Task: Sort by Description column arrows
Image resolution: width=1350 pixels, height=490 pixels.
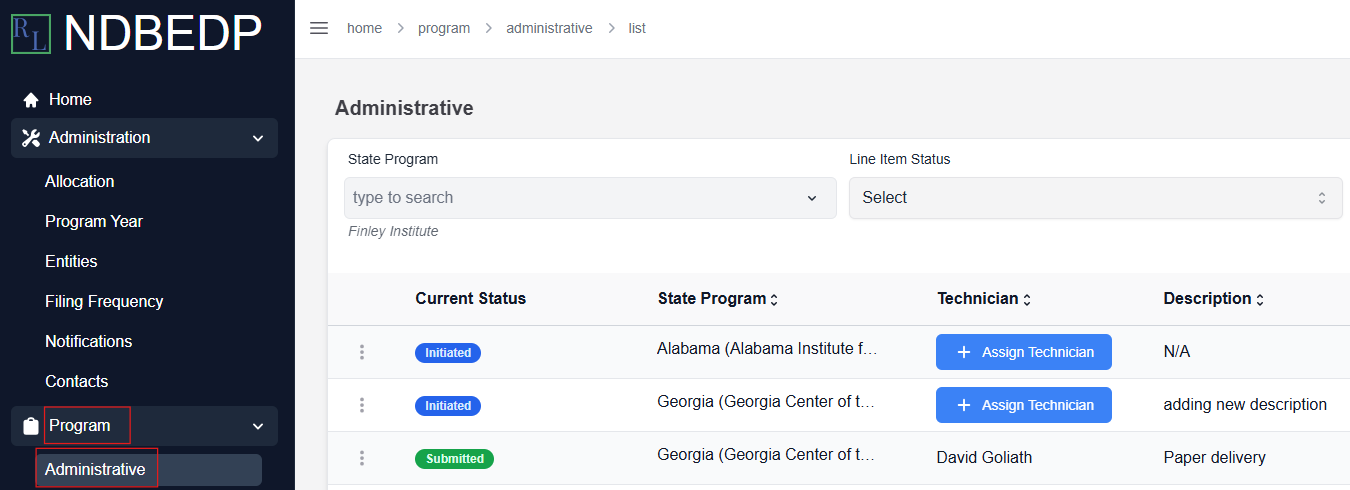Action: pyautogui.click(x=1260, y=299)
